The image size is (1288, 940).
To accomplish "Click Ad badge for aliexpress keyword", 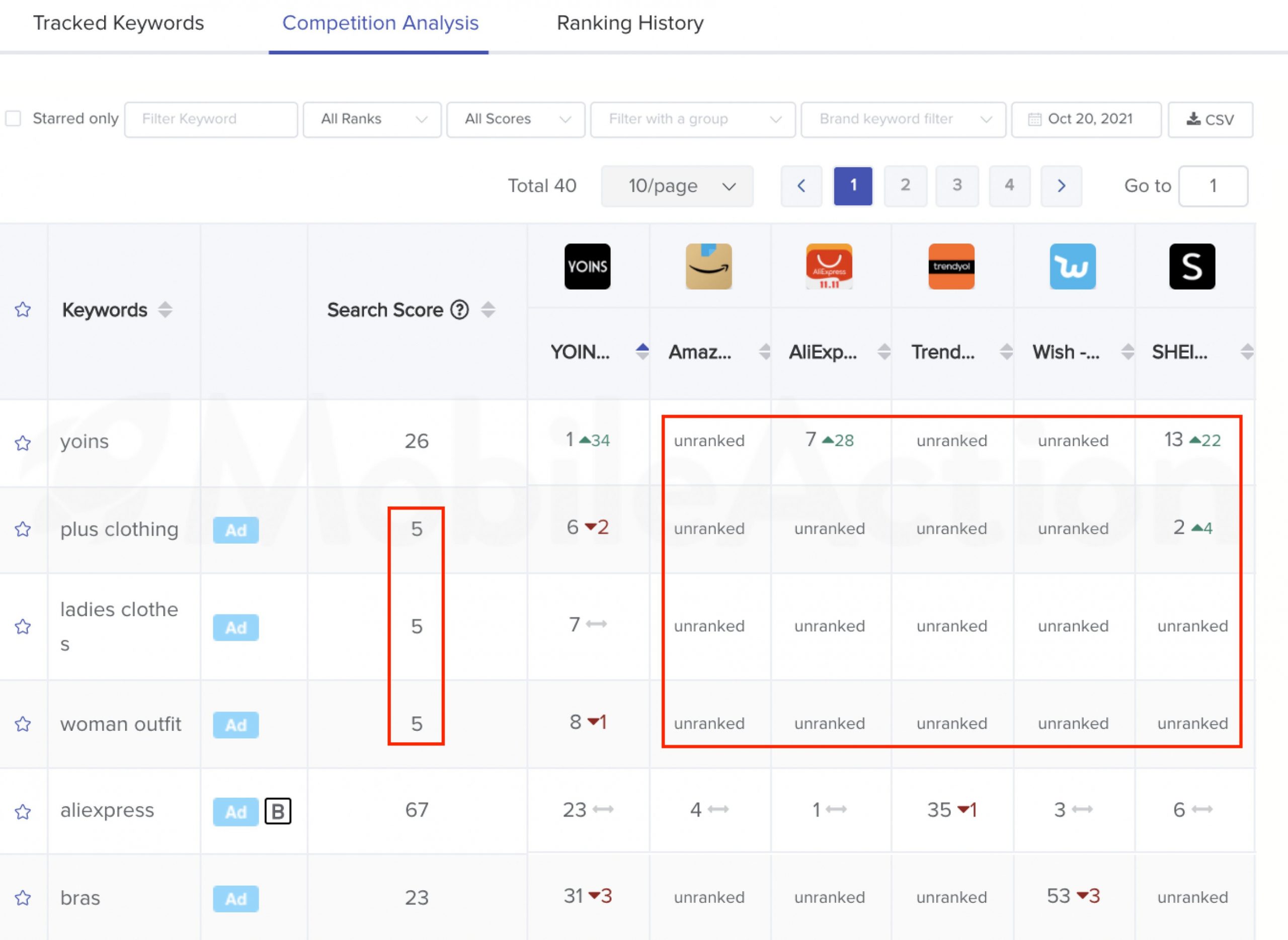I will (x=235, y=812).
